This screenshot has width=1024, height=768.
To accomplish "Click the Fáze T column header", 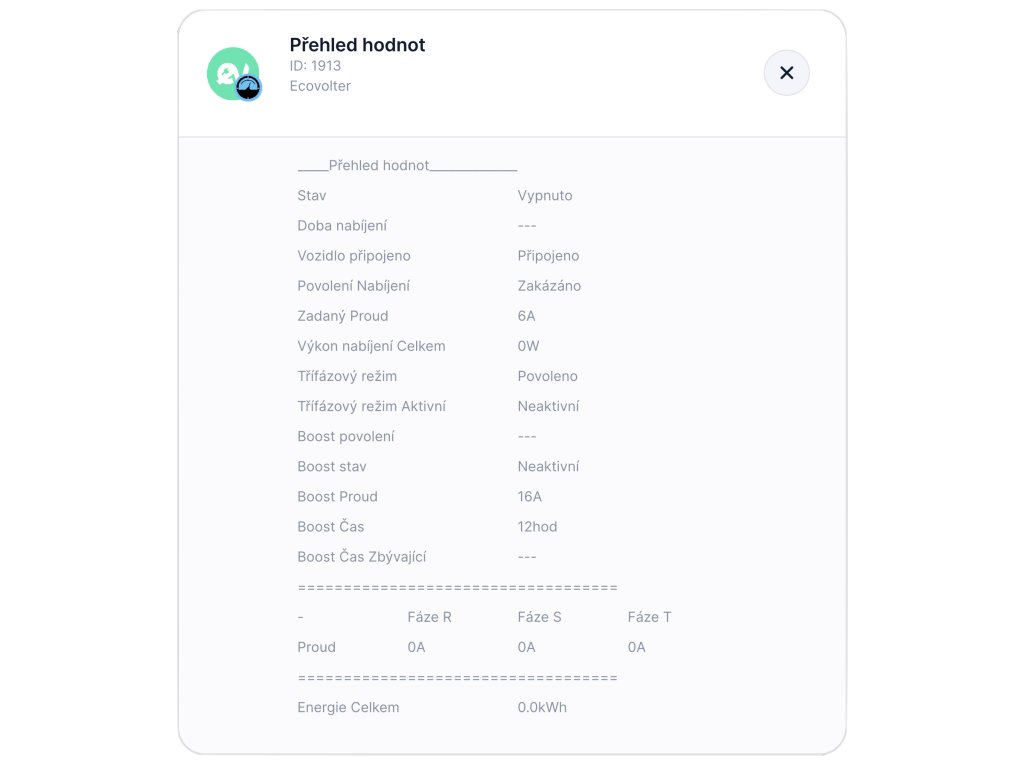I will click(x=649, y=617).
